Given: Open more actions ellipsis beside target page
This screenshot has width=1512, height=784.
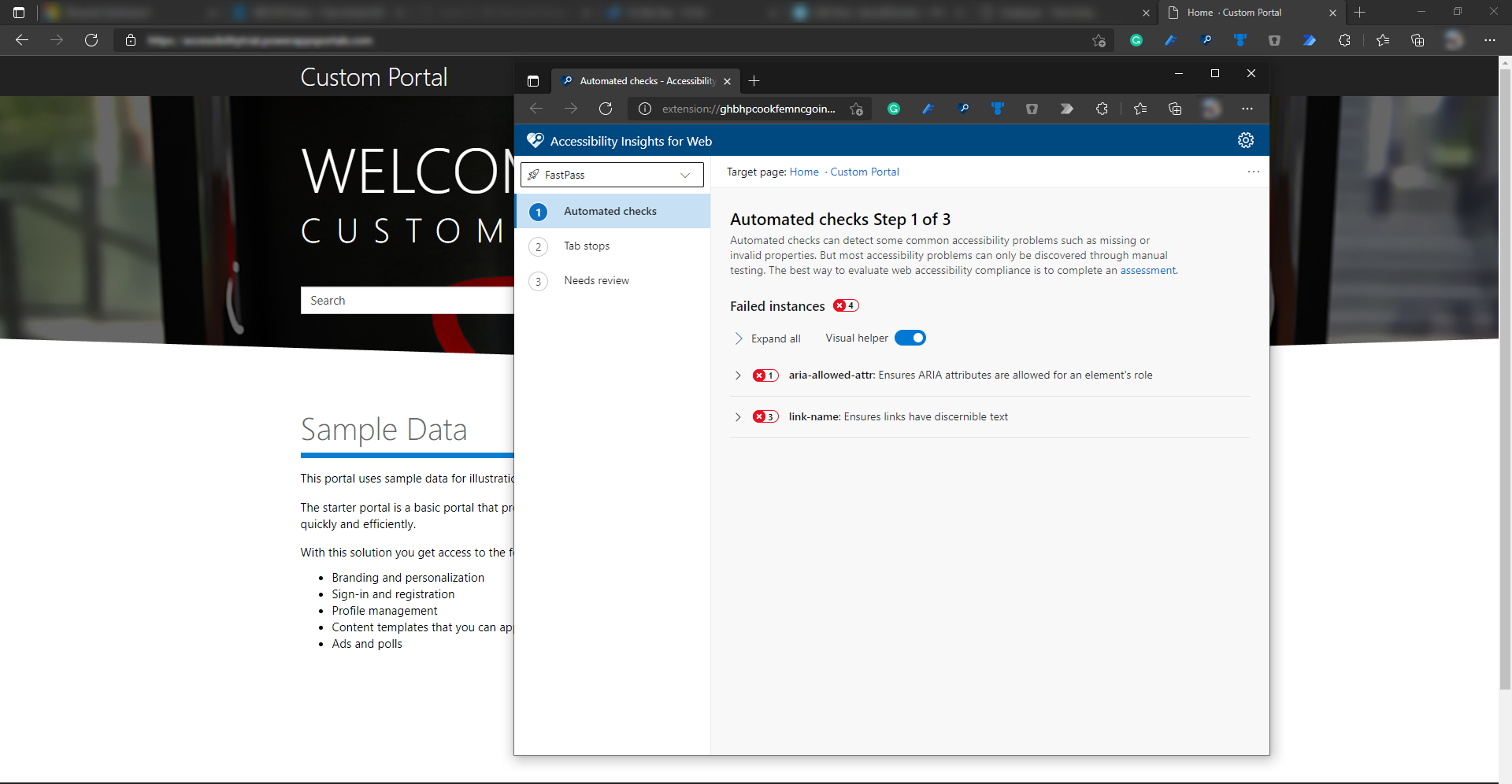Looking at the screenshot, I should click(x=1253, y=172).
